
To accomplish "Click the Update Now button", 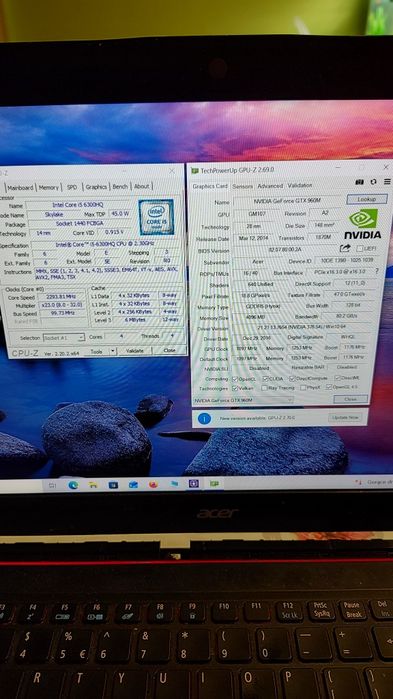I will tap(345, 418).
